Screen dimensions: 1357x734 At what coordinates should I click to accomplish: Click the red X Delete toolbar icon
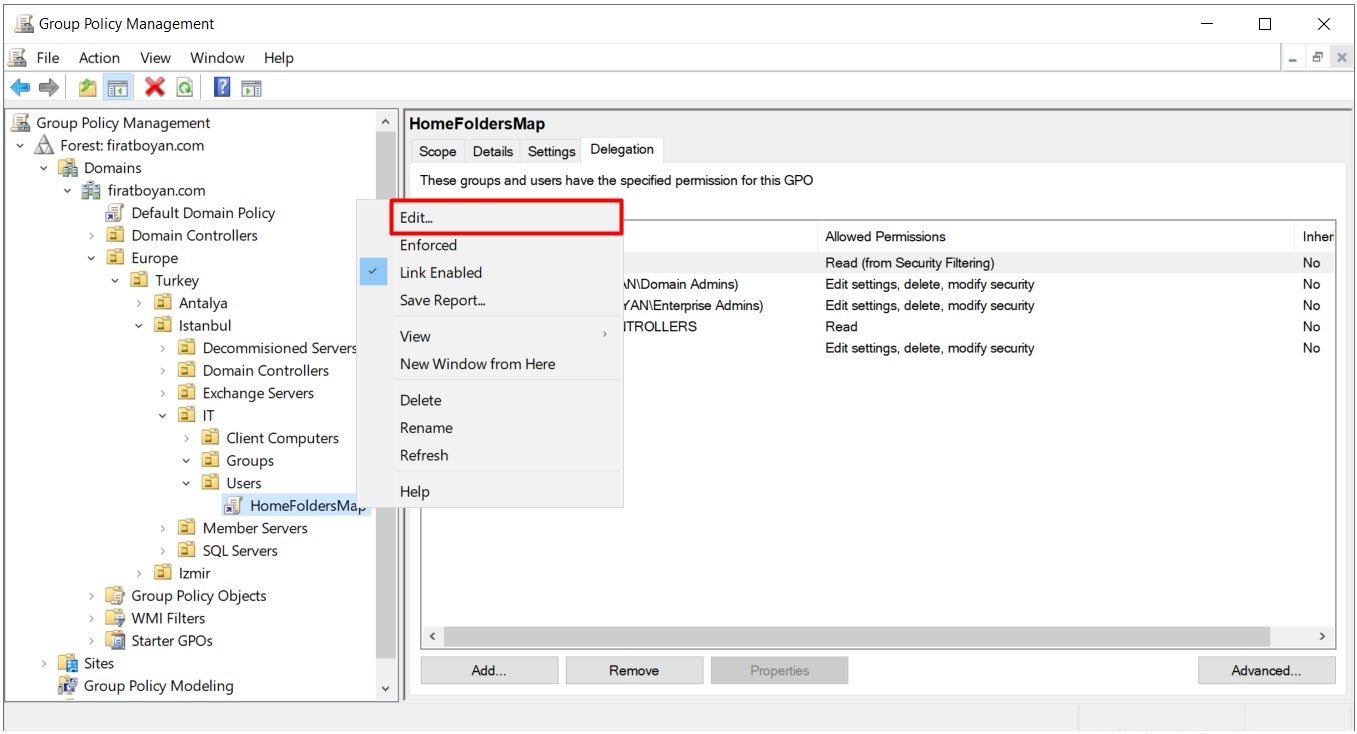[x=154, y=88]
